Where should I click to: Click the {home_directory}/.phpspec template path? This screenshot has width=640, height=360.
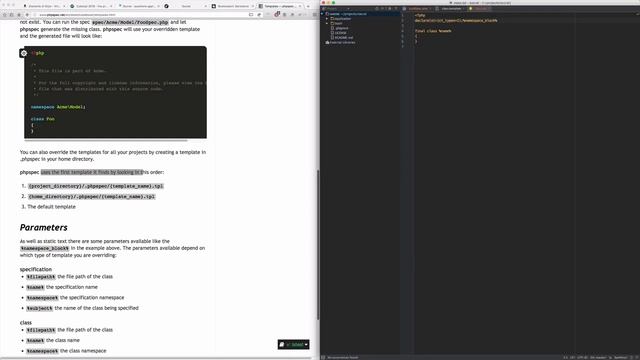(92, 197)
